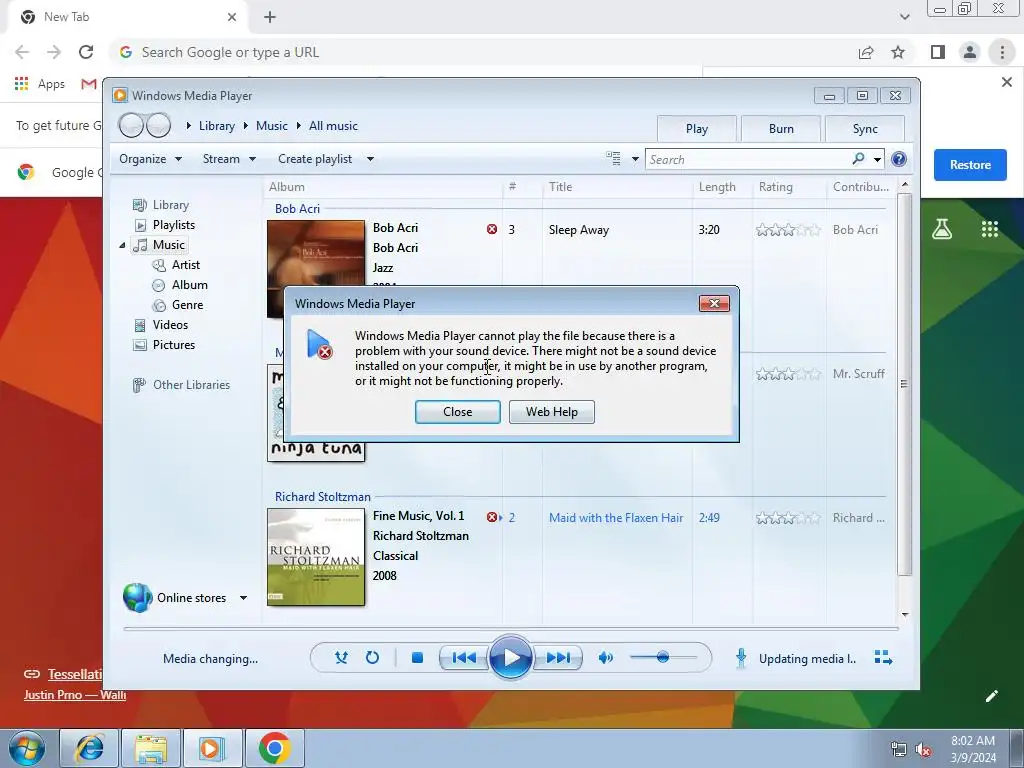
Task: Click All music in the breadcrumb
Action: 333,126
